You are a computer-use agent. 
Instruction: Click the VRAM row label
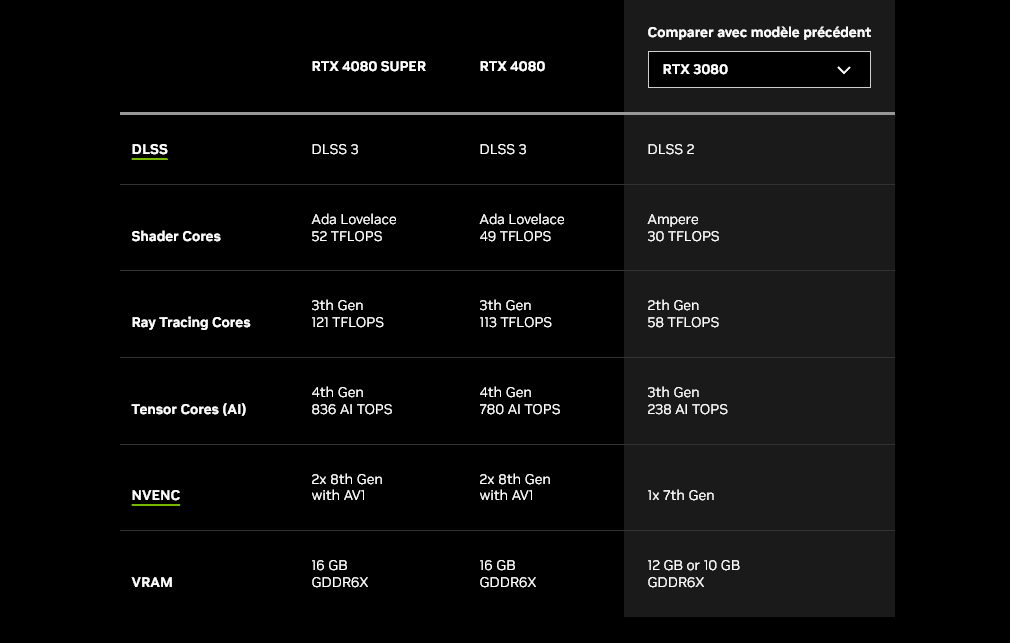point(152,582)
